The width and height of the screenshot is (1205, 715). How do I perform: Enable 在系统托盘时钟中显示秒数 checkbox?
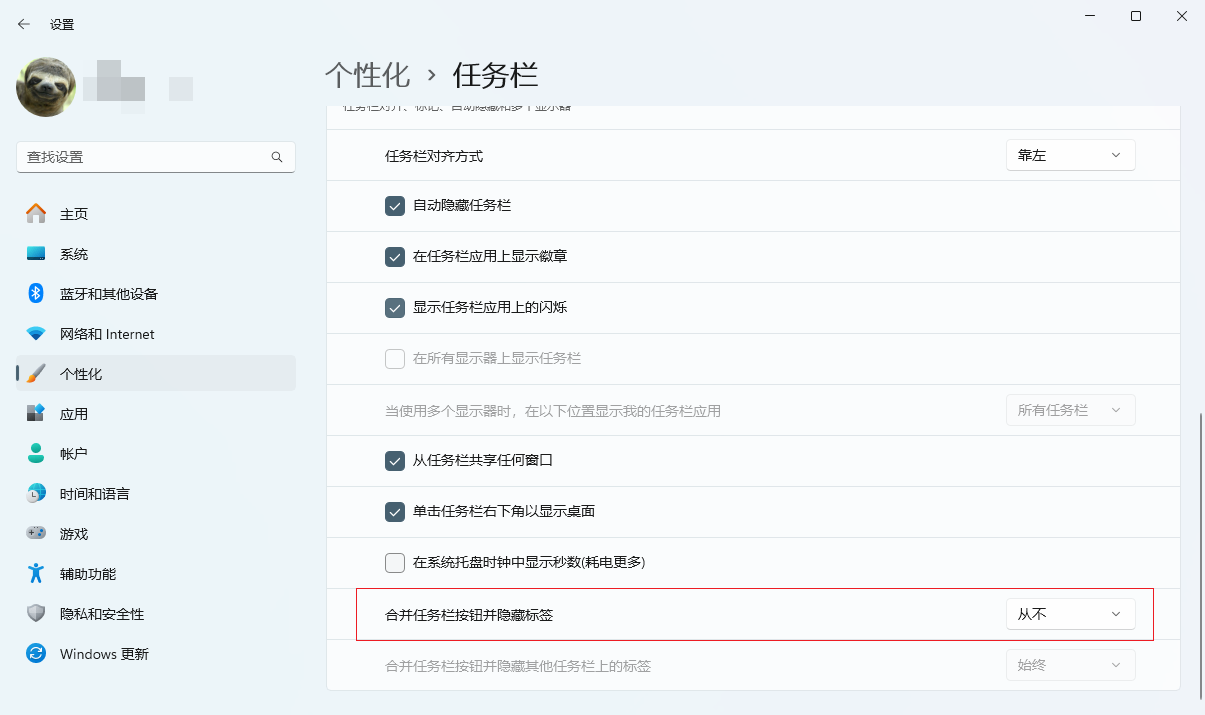(x=395, y=563)
